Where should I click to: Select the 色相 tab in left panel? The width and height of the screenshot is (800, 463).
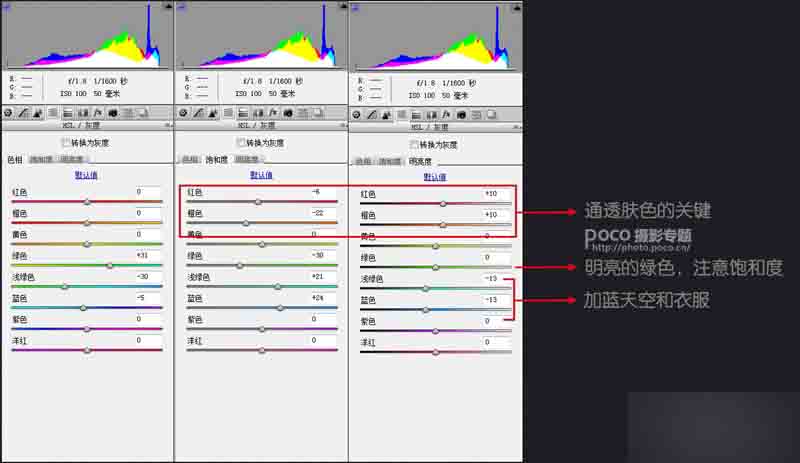pos(15,159)
